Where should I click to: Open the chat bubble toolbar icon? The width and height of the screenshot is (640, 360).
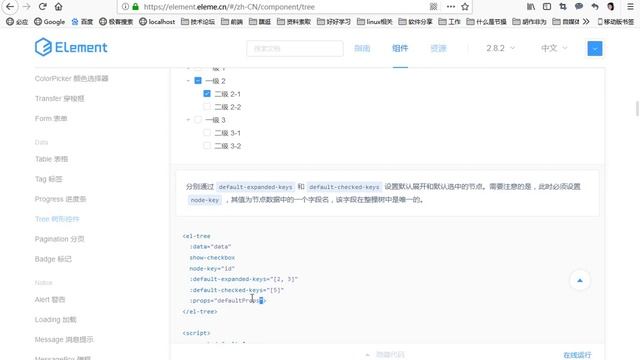[x=579, y=7]
